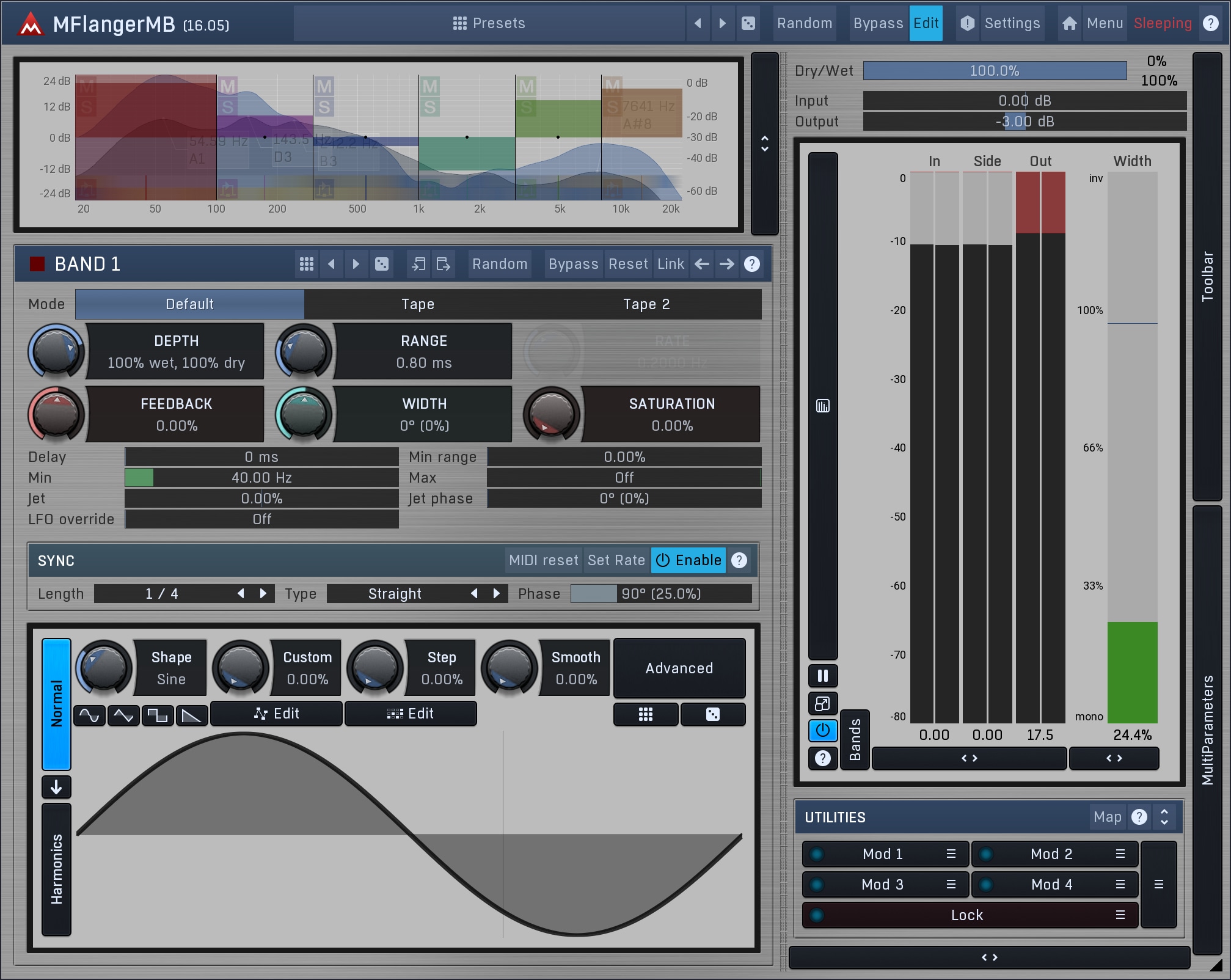Toggle the Edit mode button
The width and height of the screenshot is (1231, 980).
click(926, 23)
